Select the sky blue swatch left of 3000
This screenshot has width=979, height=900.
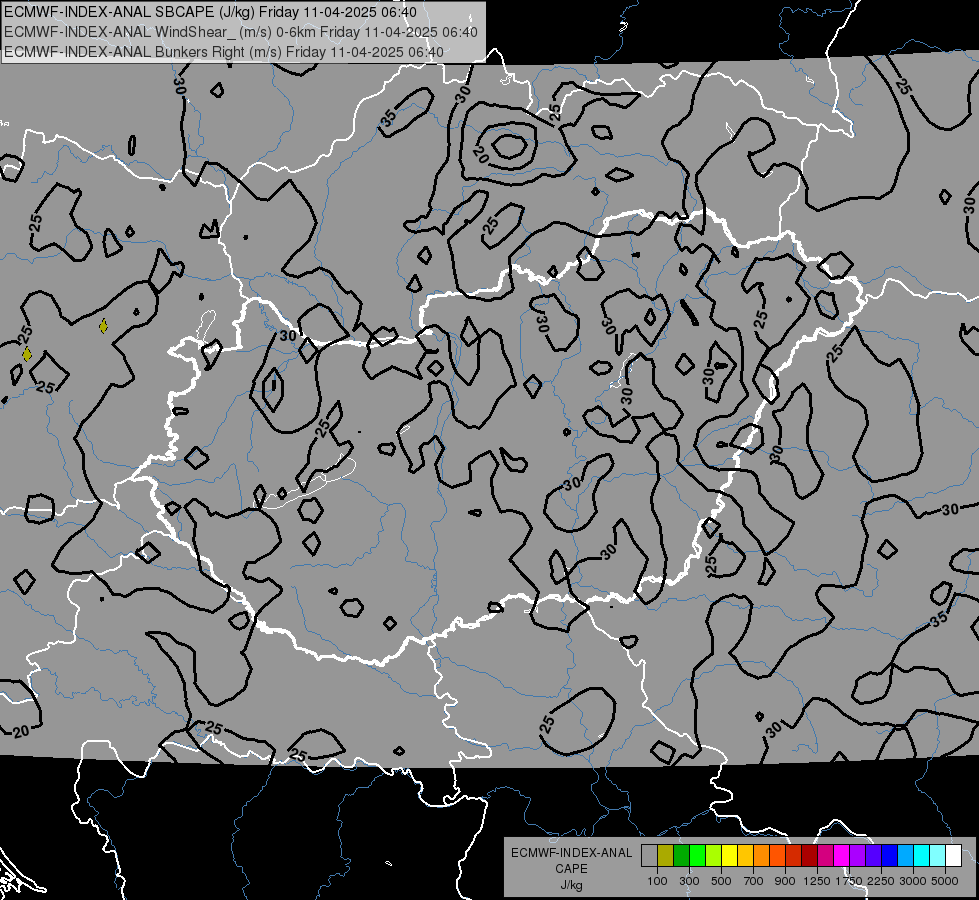coord(905,856)
